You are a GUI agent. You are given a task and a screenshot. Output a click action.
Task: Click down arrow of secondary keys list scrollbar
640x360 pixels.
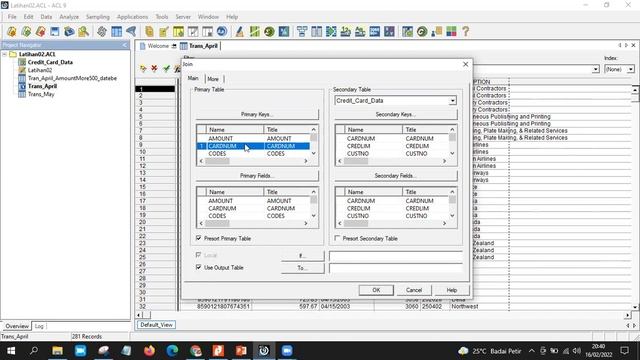click(x=452, y=153)
